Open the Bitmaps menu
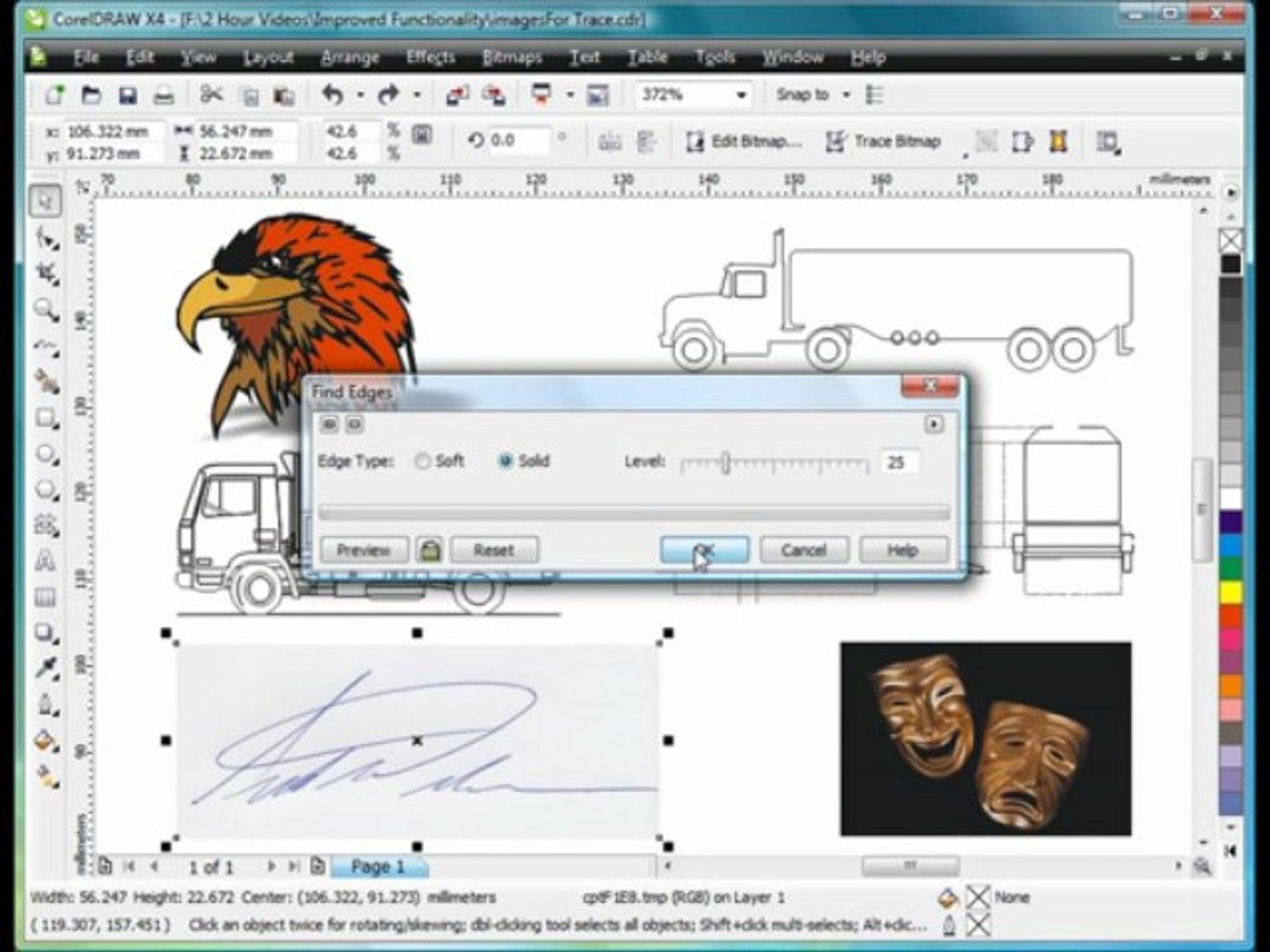 click(512, 57)
